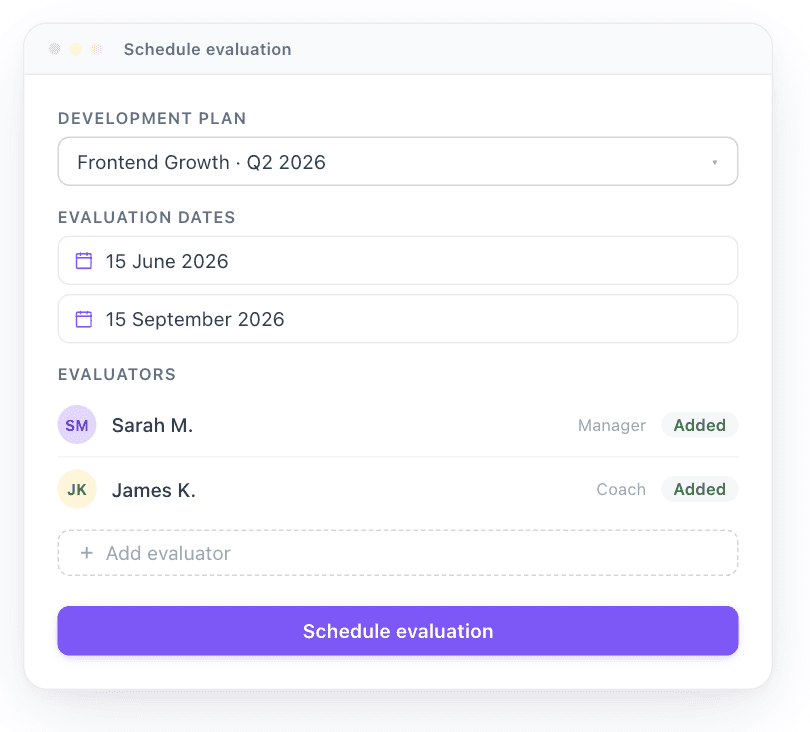Open the Development Plan dropdown arrow
This screenshot has height=732, width=810.
714,162
